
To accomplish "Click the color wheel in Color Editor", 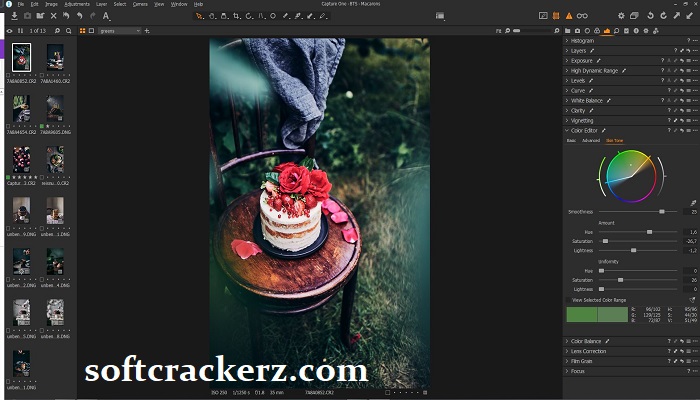I will click(631, 176).
